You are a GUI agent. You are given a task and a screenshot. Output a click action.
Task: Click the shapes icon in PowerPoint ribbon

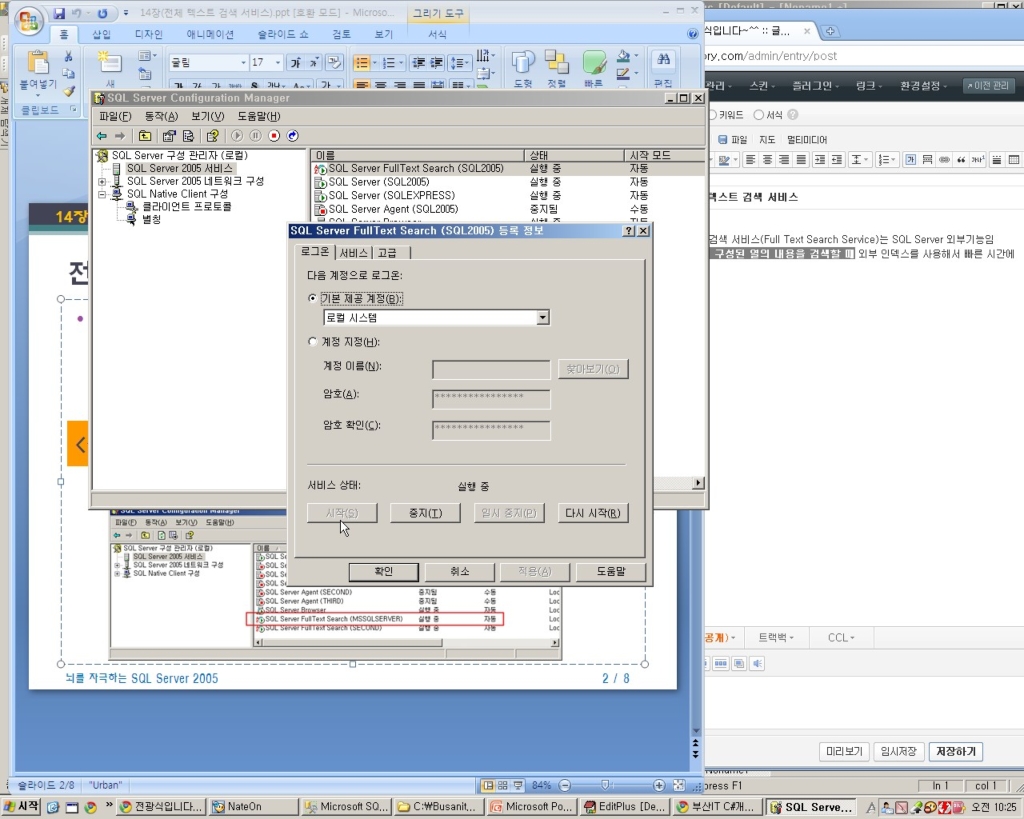click(522, 63)
